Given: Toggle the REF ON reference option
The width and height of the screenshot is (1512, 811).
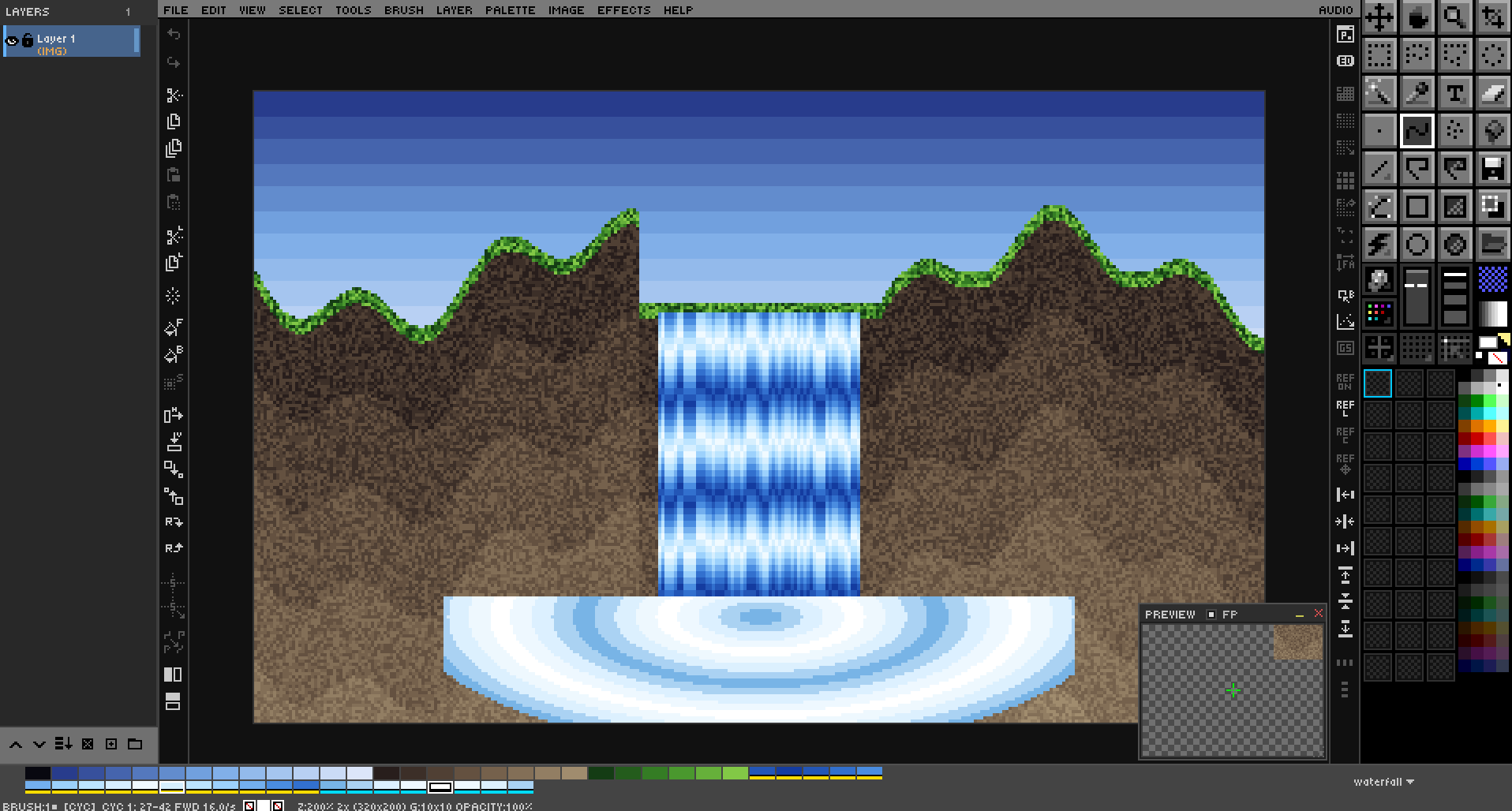Looking at the screenshot, I should (x=1345, y=382).
